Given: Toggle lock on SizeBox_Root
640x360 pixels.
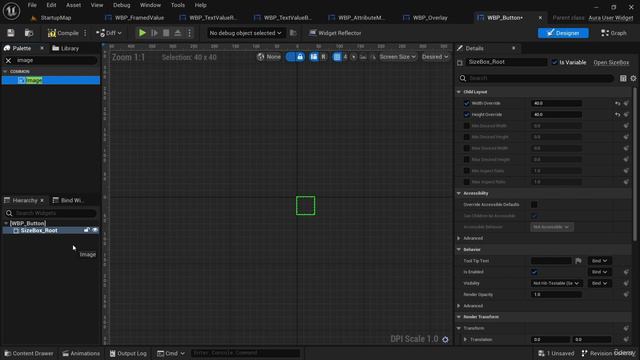Looking at the screenshot, I should (x=87, y=230).
